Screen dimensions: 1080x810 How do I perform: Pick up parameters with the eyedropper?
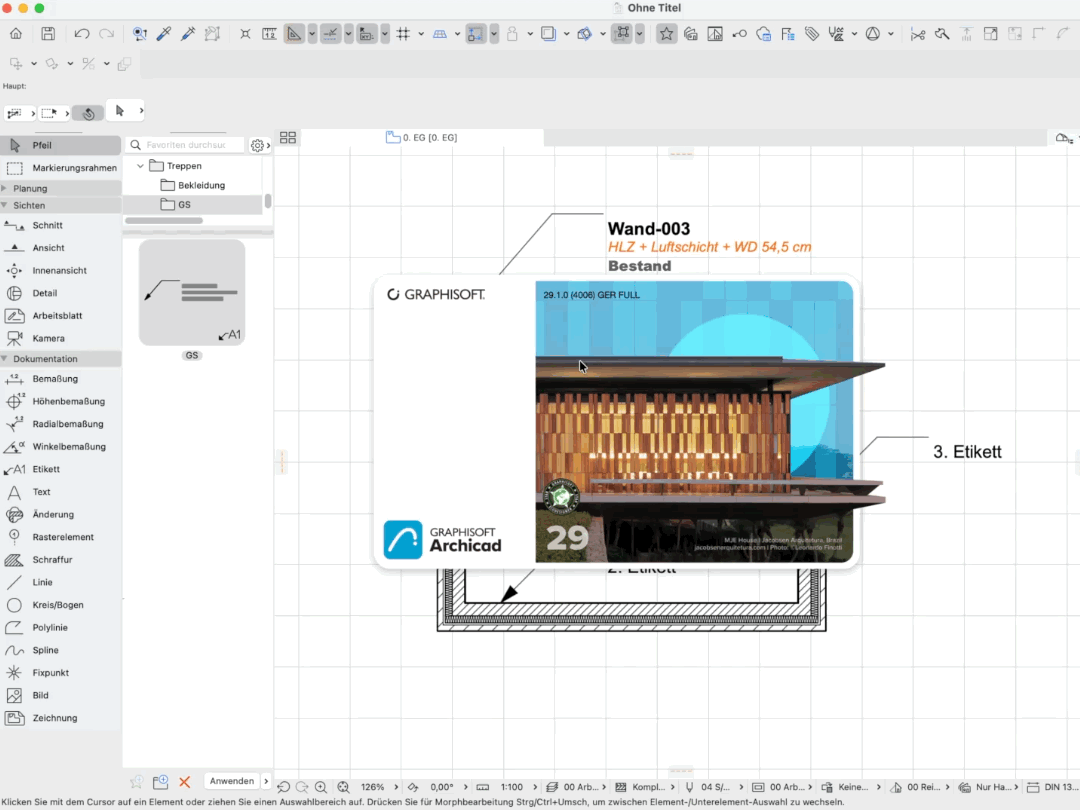coord(164,34)
